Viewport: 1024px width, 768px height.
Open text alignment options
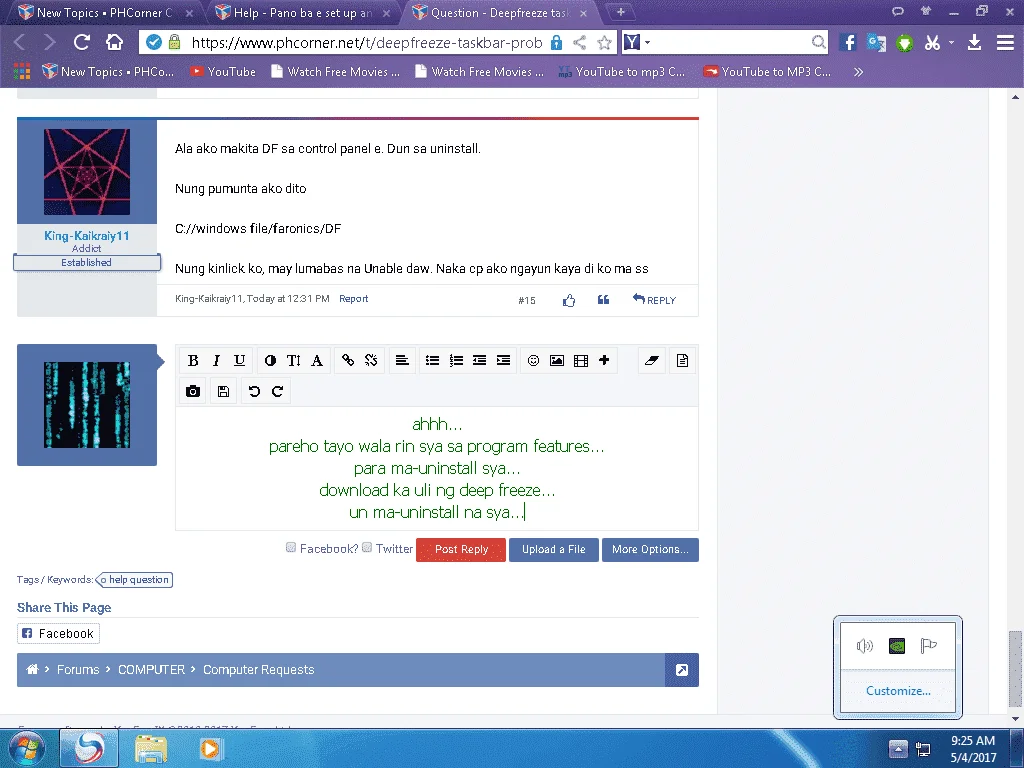(x=402, y=360)
